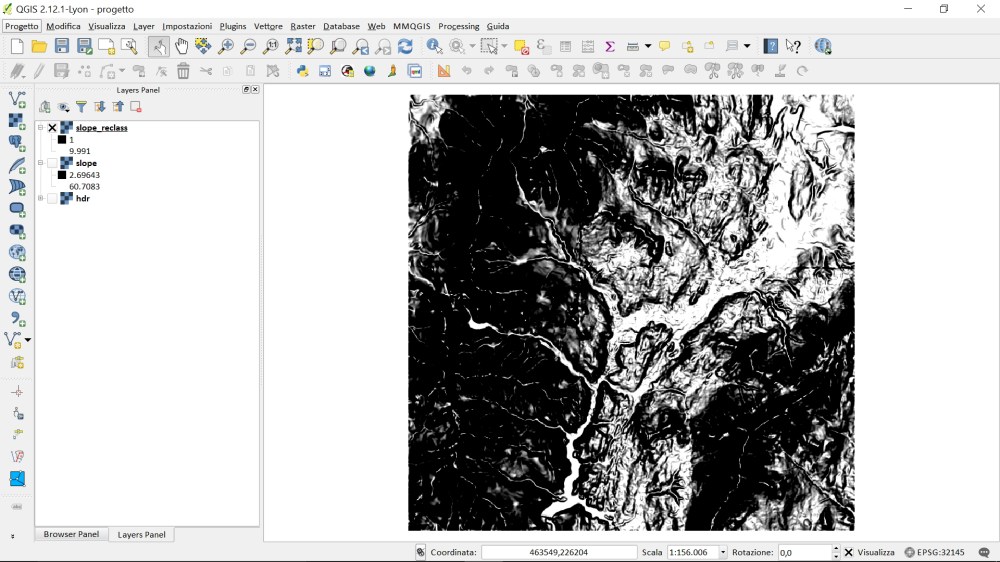Click the Coordinata input field
Screen dimensions: 1000x562
[x=559, y=552]
